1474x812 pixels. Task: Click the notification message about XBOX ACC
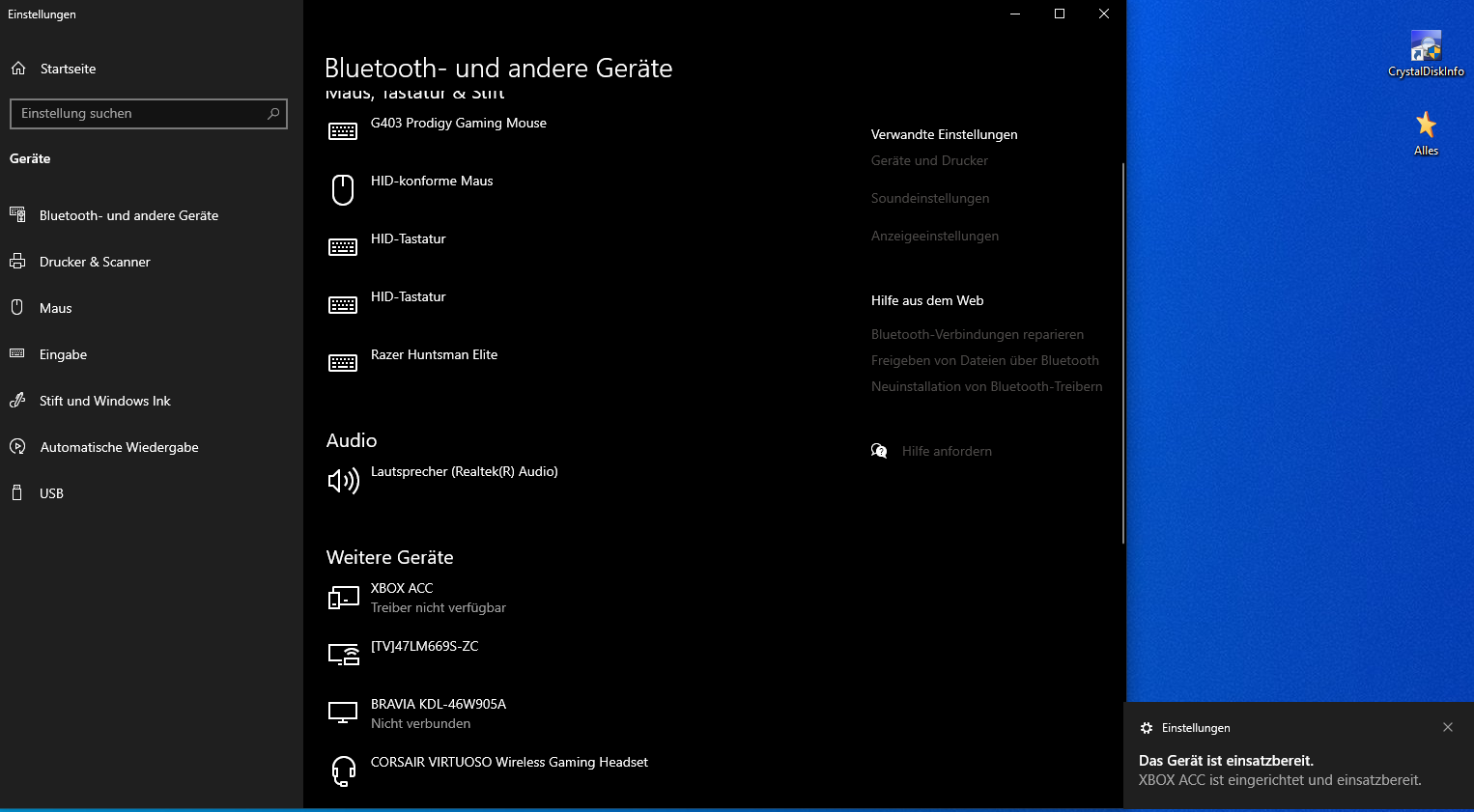click(1280, 780)
